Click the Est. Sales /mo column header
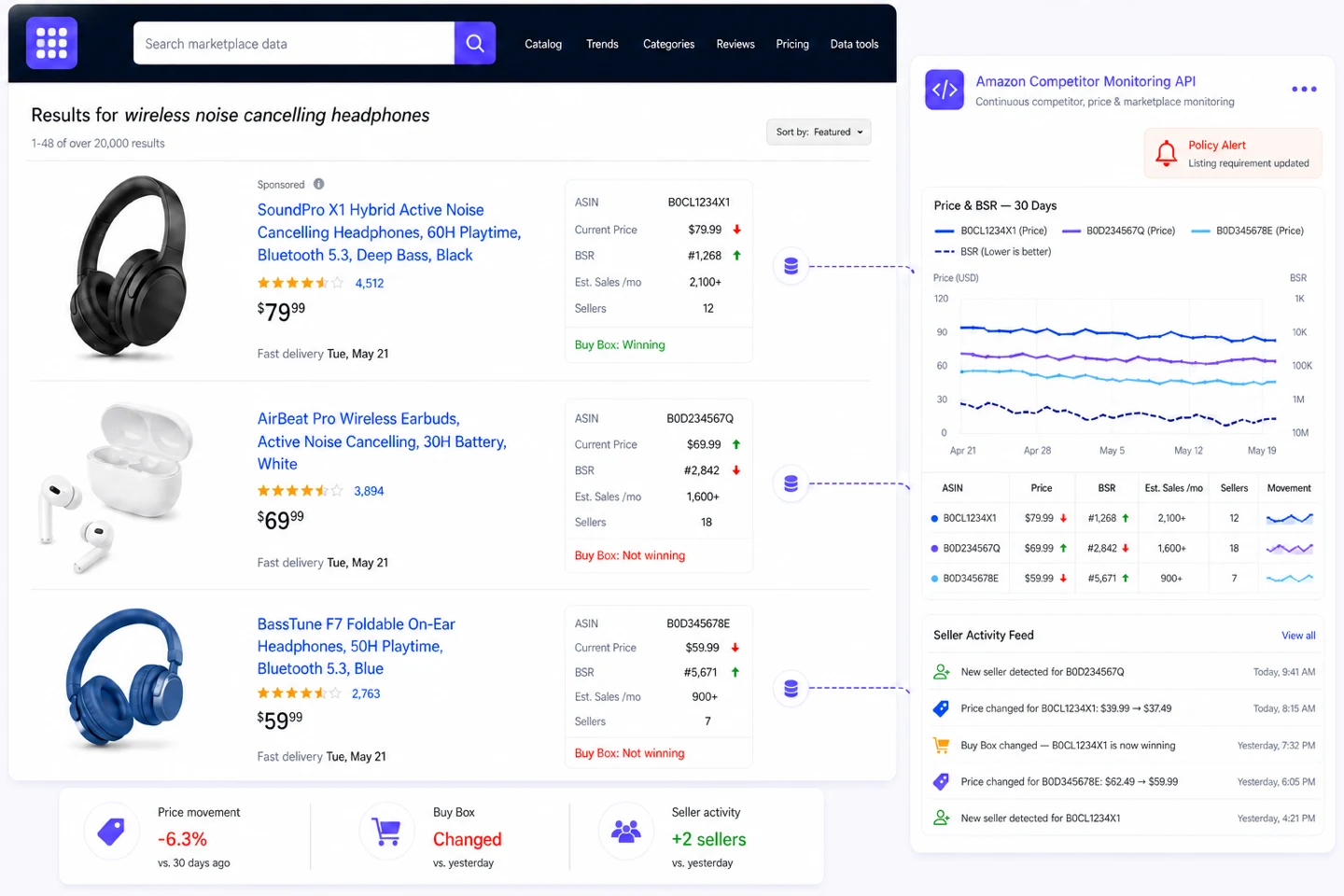This screenshot has height=896, width=1344. click(1173, 488)
